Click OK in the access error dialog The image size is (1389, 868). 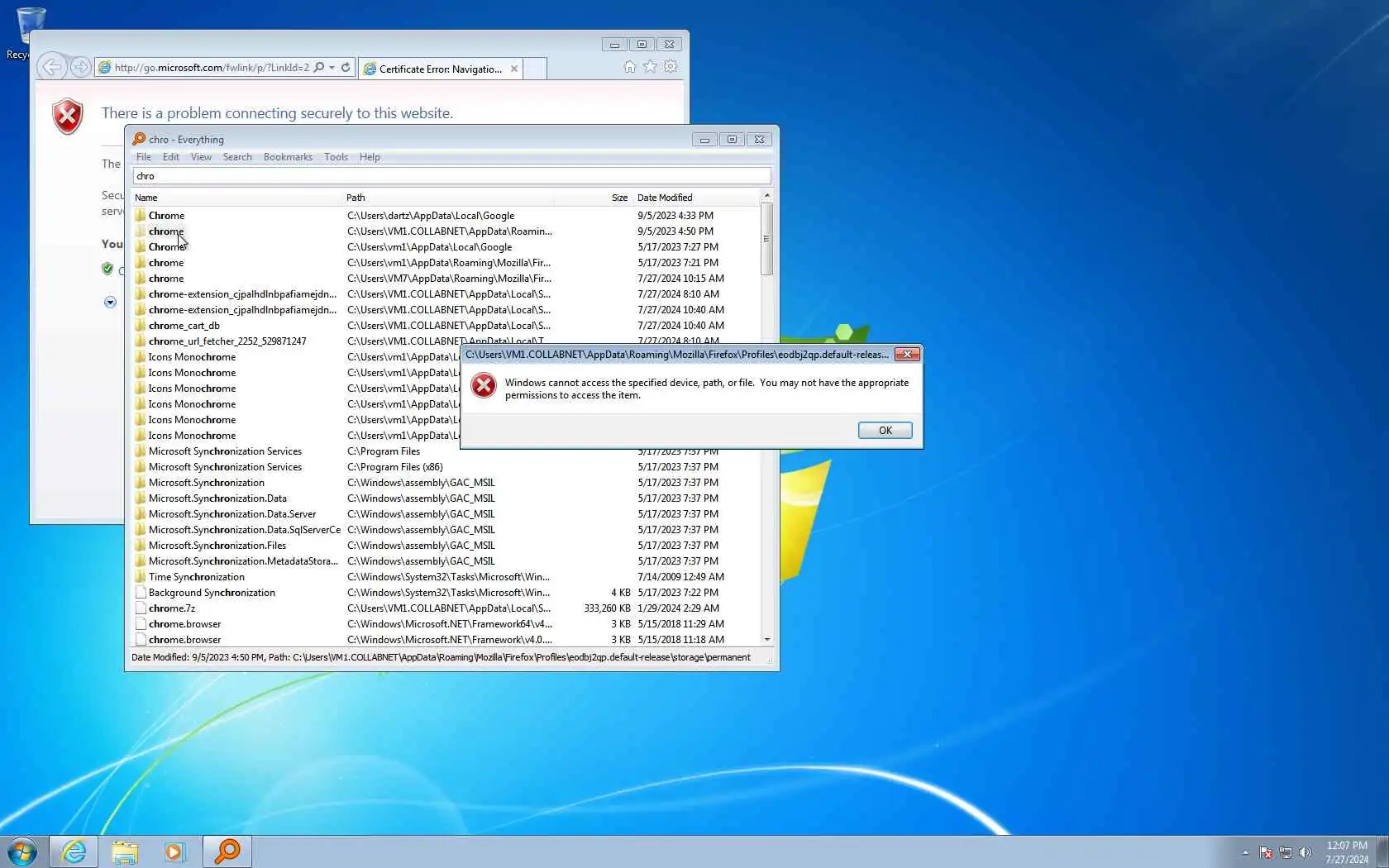[x=885, y=431]
